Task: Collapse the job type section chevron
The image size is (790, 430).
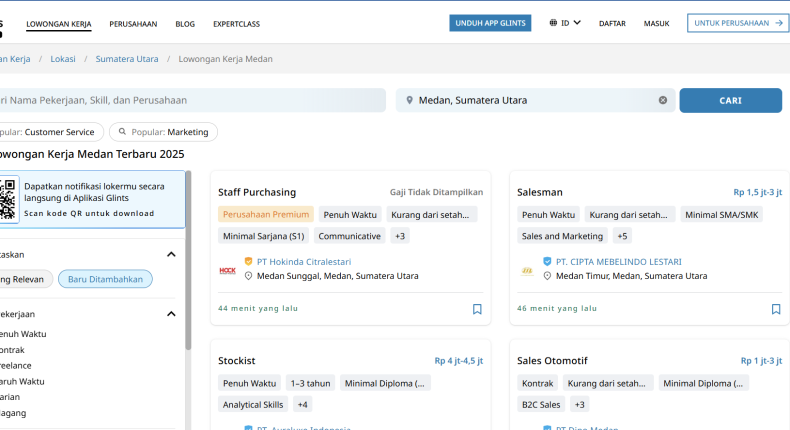Action: 171,314
